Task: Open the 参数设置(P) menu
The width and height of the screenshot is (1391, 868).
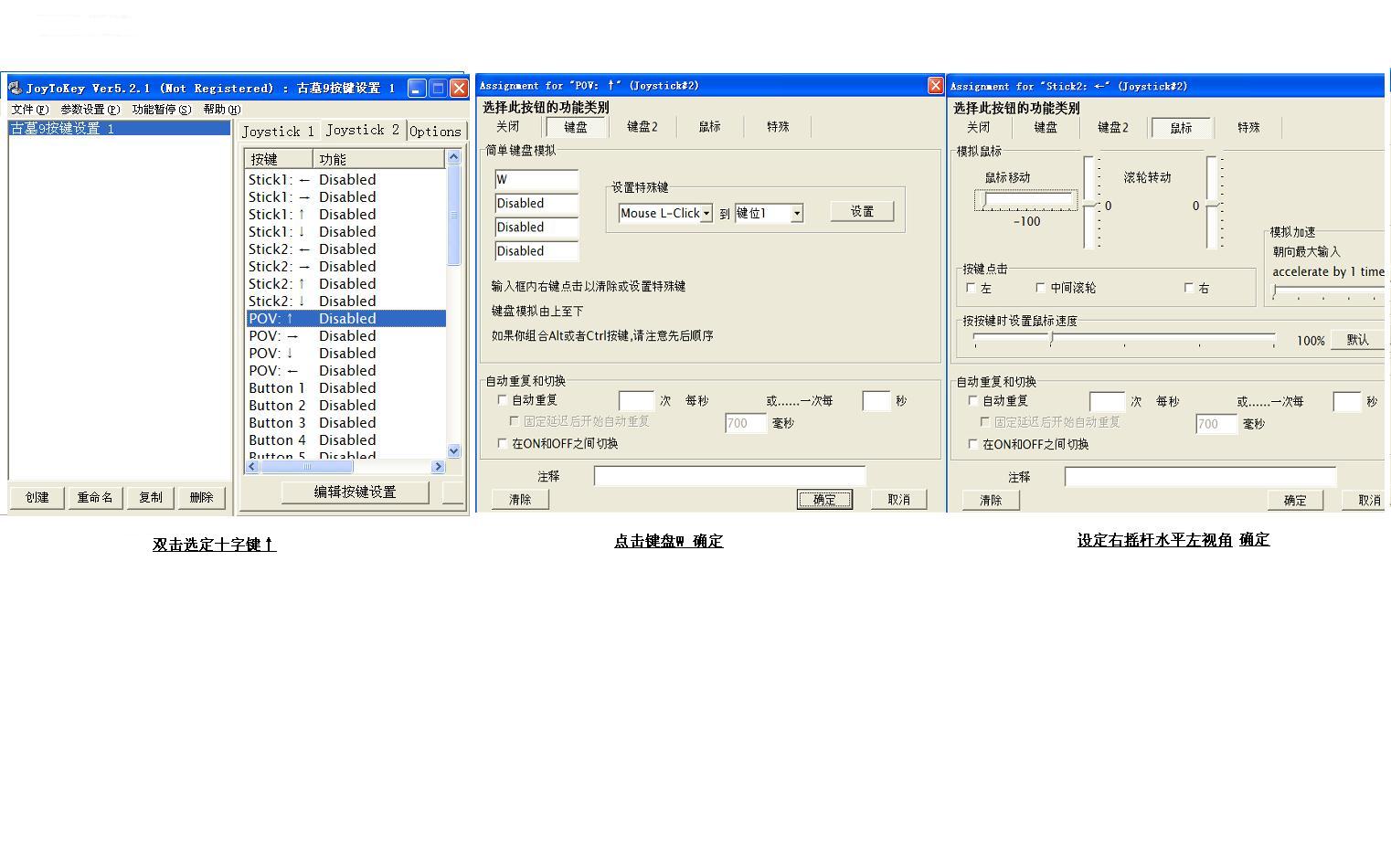Action: pos(90,110)
